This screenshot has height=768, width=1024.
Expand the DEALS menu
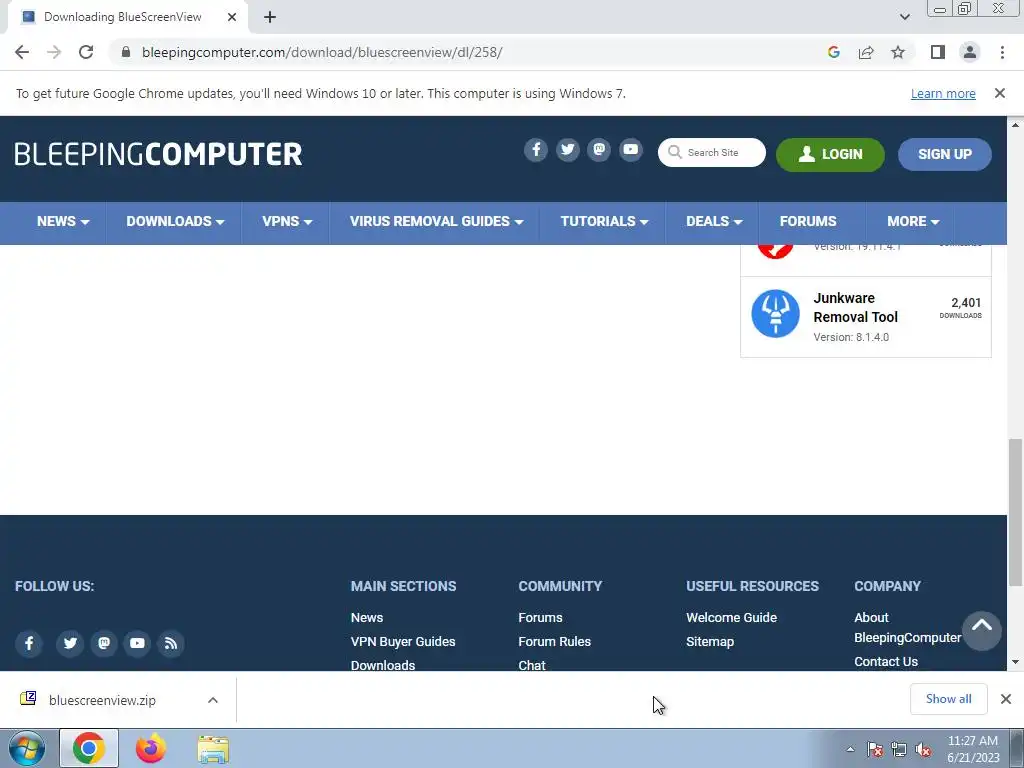[714, 221]
